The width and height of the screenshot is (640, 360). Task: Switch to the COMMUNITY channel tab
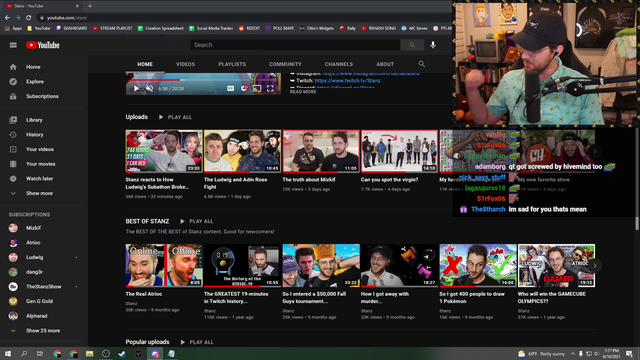285,64
